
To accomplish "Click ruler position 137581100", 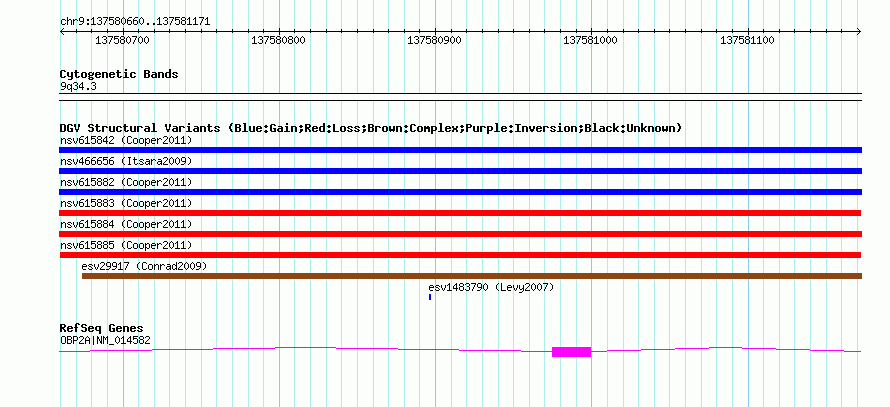I will tap(747, 41).
